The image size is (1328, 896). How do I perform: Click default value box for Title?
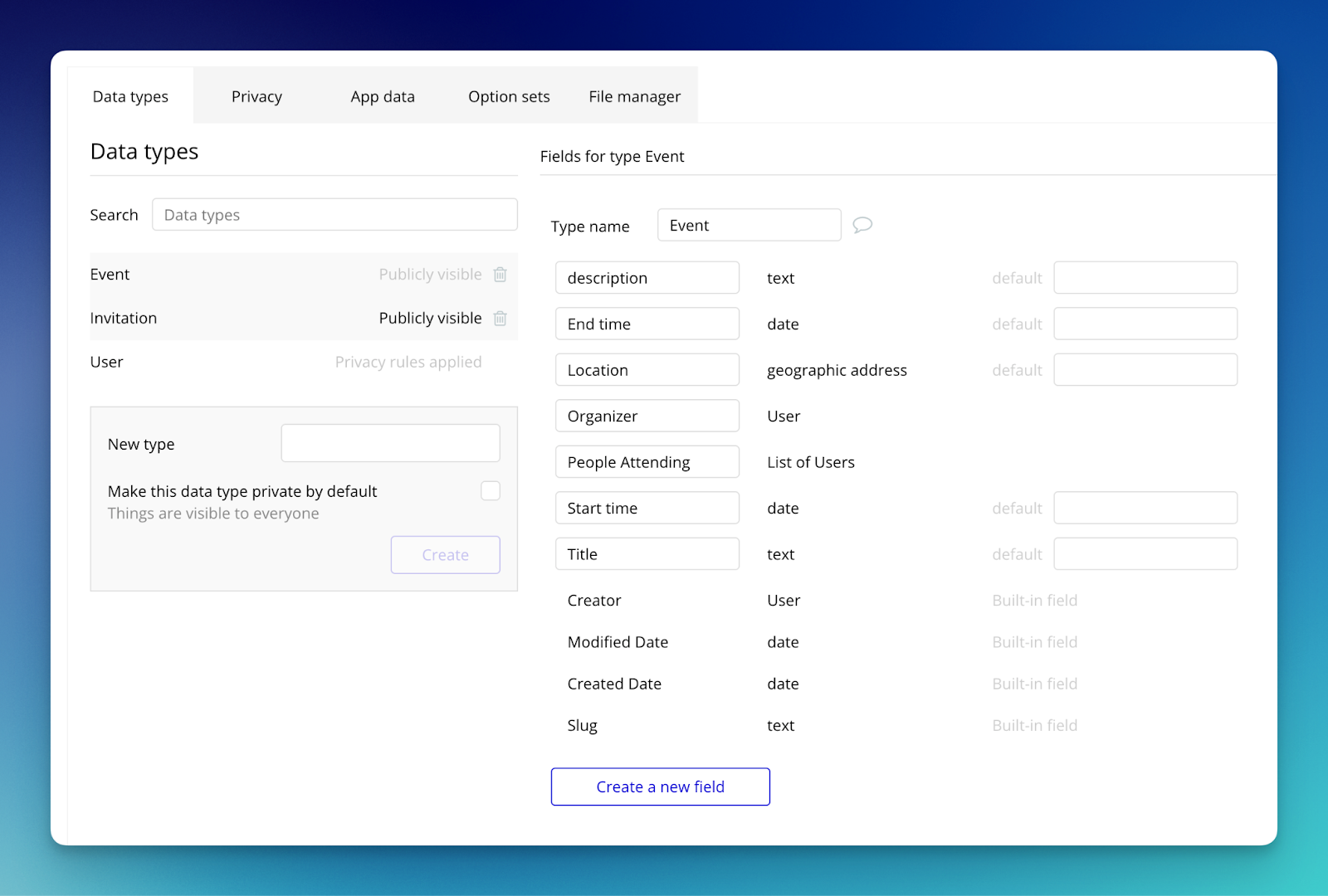[1145, 554]
